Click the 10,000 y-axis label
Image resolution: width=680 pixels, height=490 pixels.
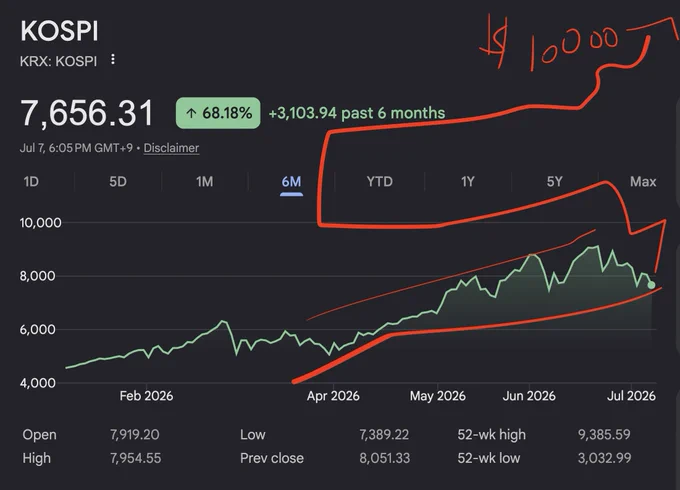40,223
